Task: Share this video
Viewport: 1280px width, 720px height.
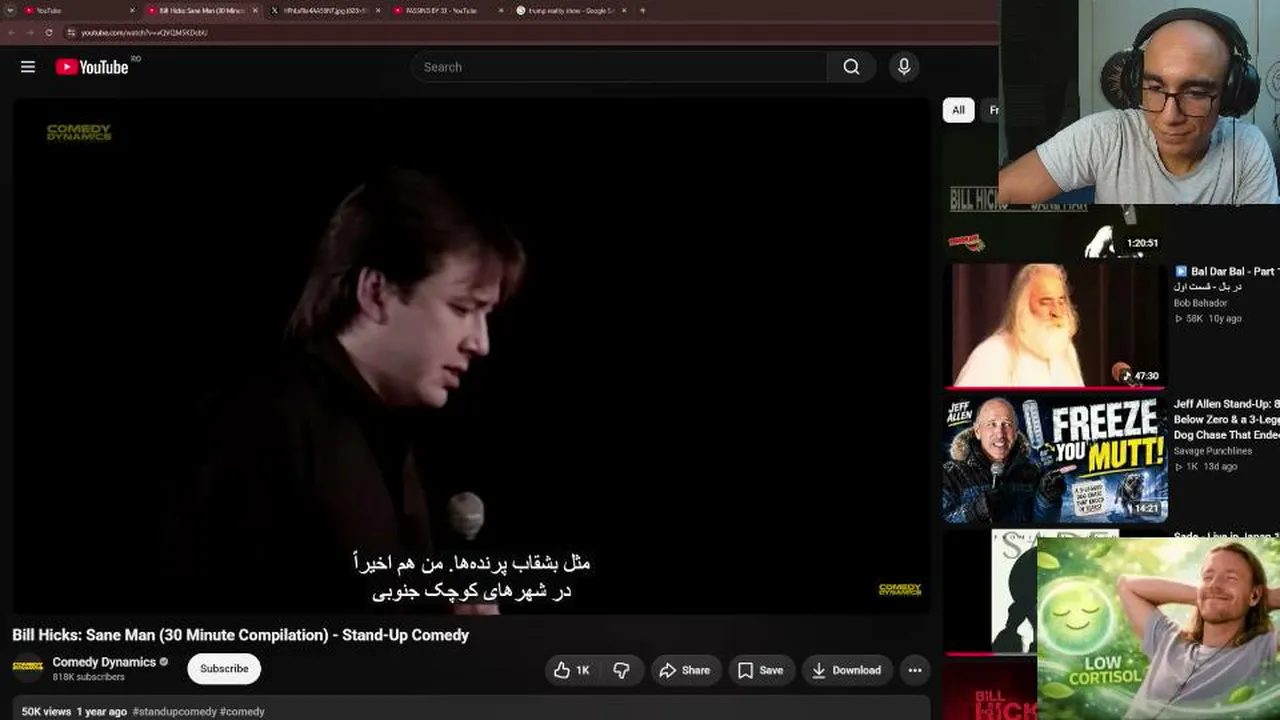Action: pos(685,670)
